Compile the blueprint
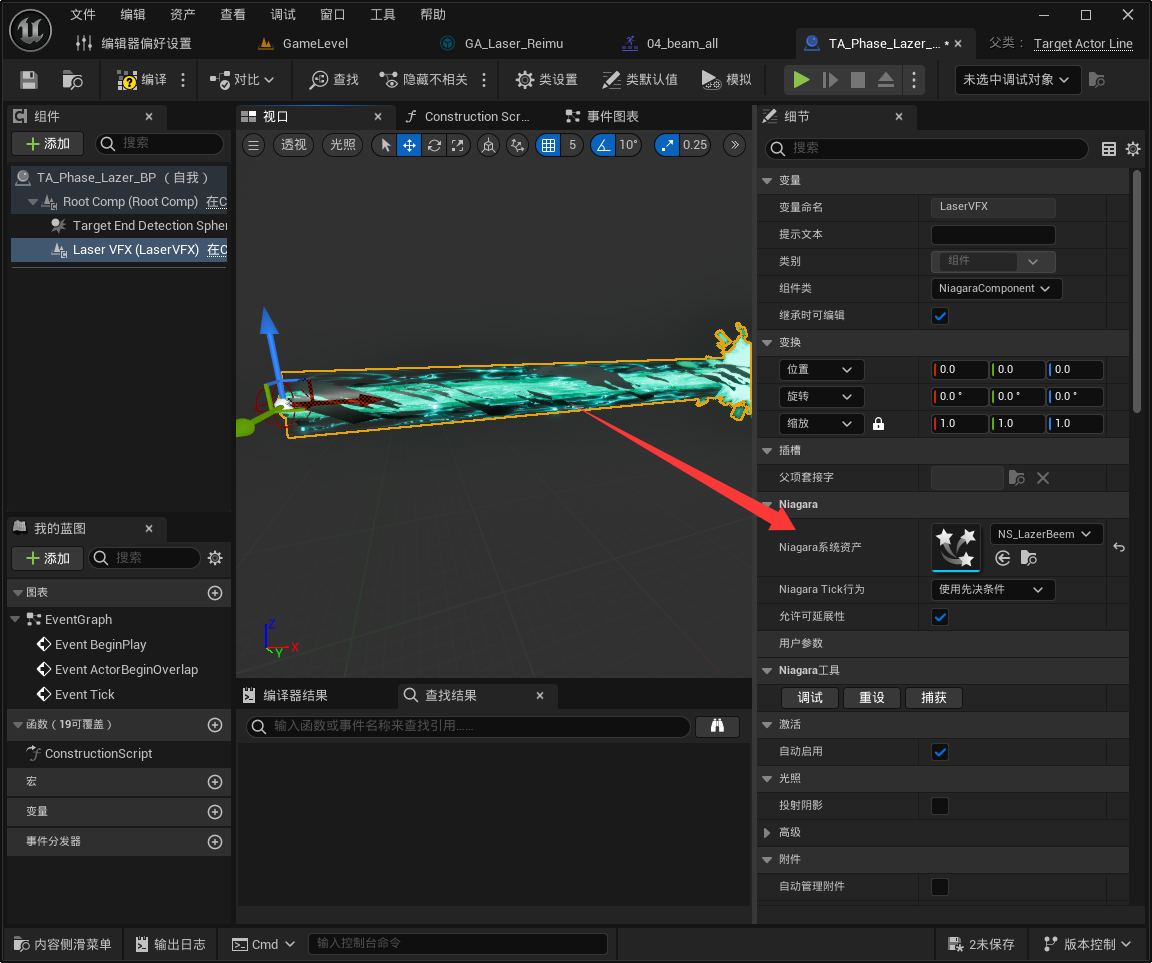1152x963 pixels. (x=143, y=79)
